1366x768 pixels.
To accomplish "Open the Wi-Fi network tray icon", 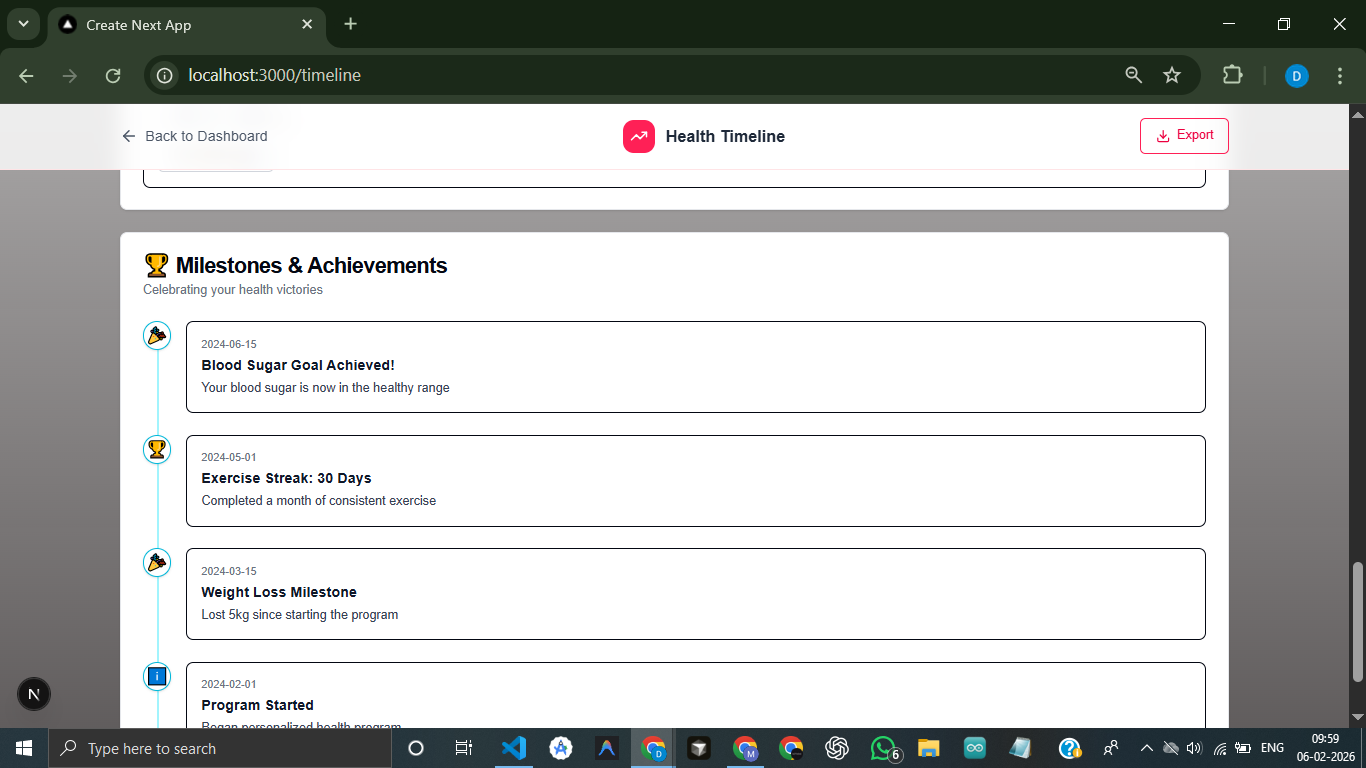I will (x=1219, y=748).
